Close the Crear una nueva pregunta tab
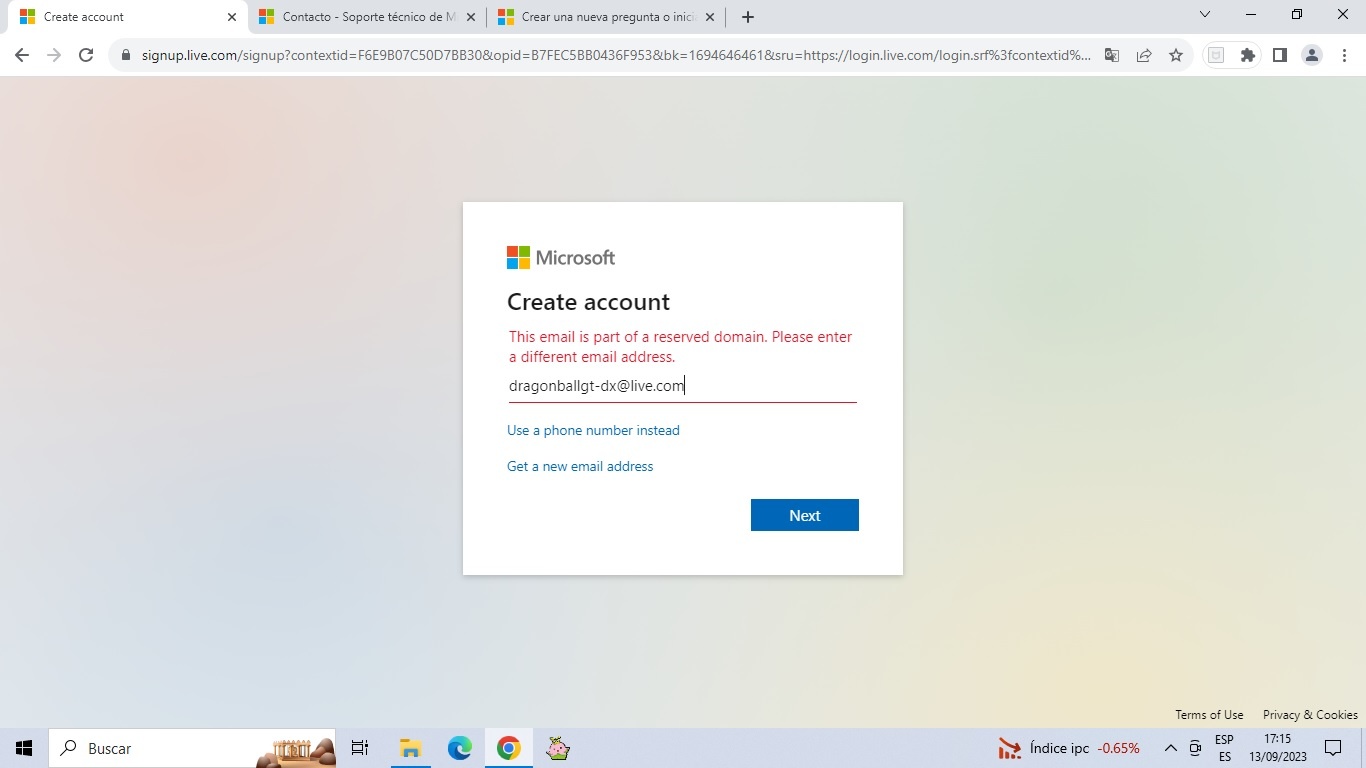Viewport: 1366px width, 768px height. click(710, 17)
